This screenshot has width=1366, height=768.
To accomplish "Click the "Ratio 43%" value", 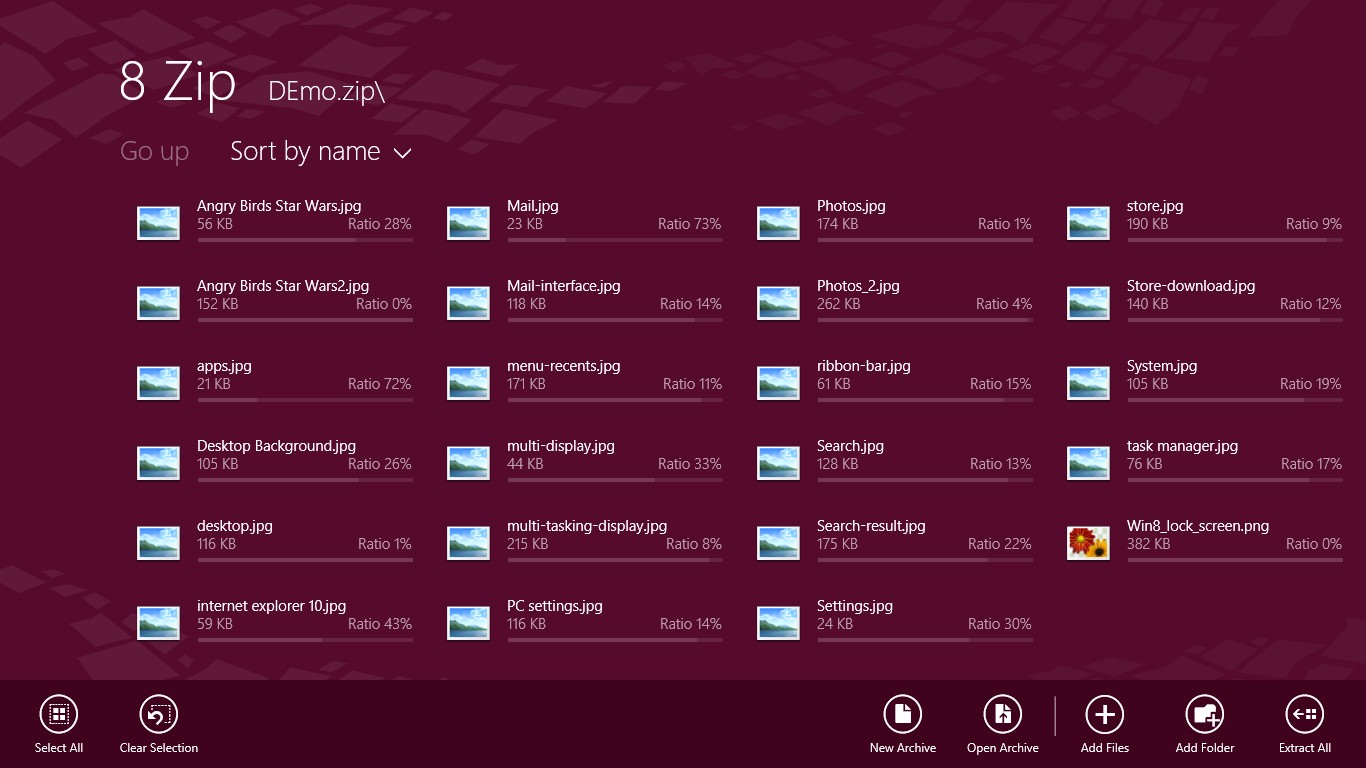I will (x=380, y=624).
